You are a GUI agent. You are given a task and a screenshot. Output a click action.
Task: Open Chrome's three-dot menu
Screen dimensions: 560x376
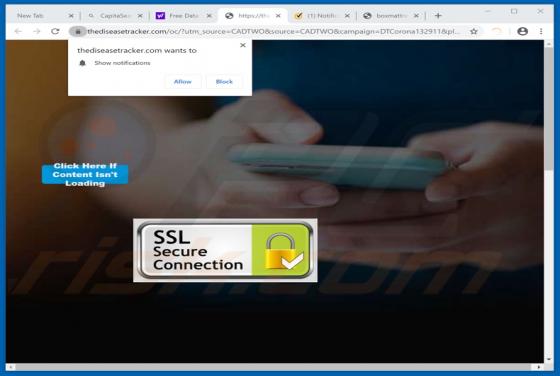point(541,31)
